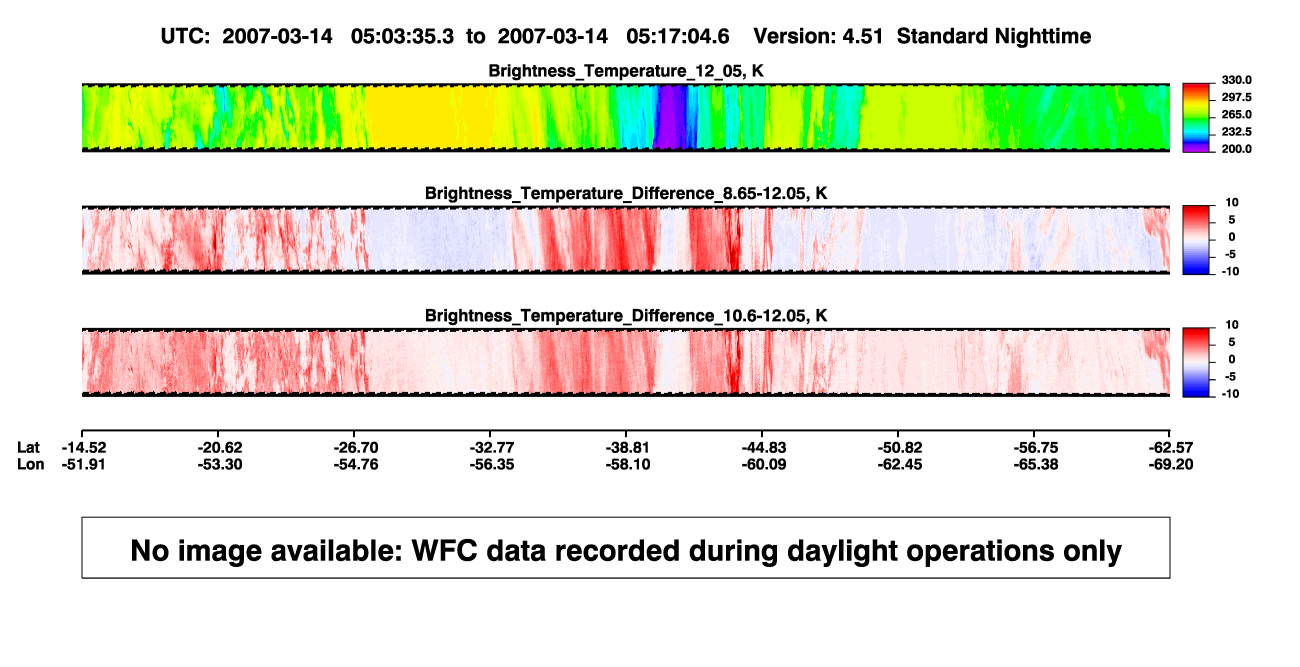
Task: Click longitude value -51.91
Action: tap(84, 464)
